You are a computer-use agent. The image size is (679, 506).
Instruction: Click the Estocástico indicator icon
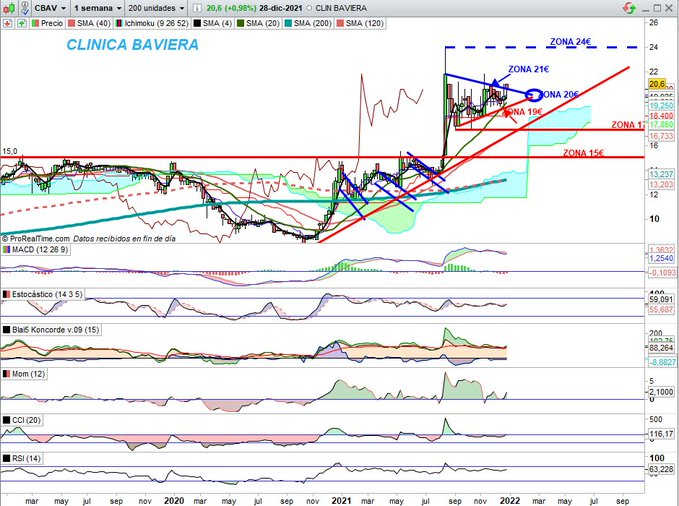[x=6, y=294]
